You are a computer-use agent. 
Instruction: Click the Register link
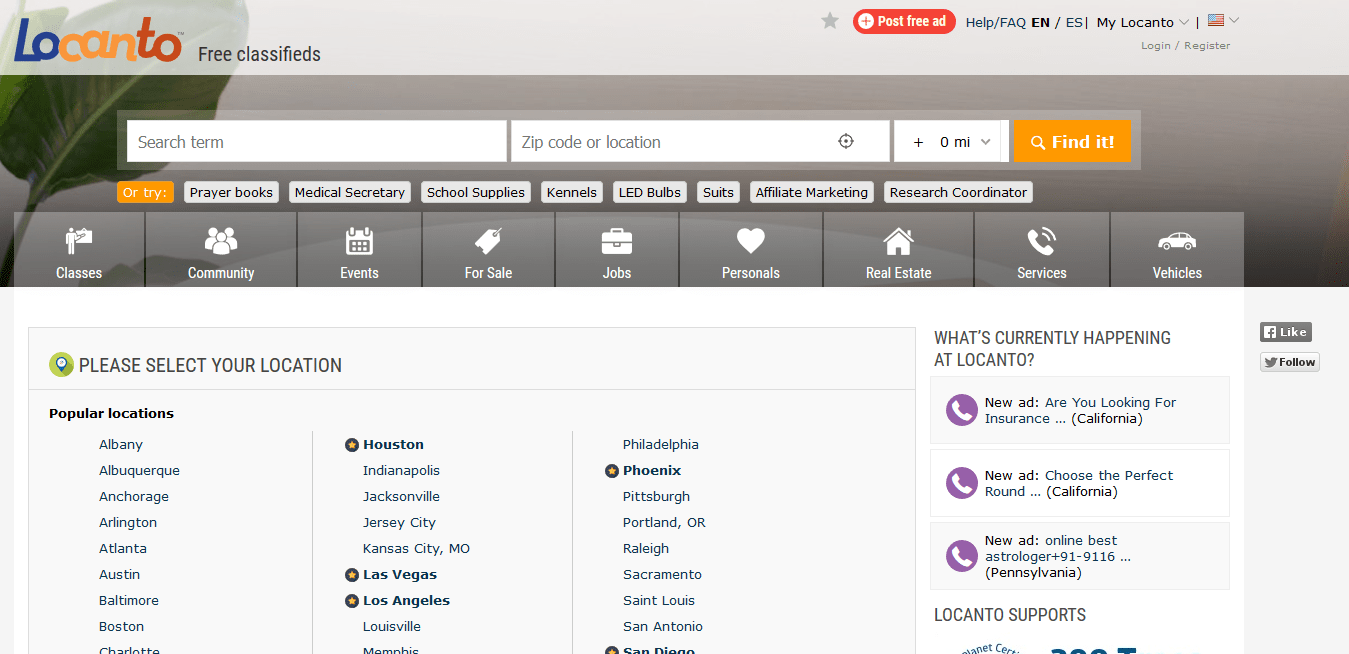(1207, 46)
